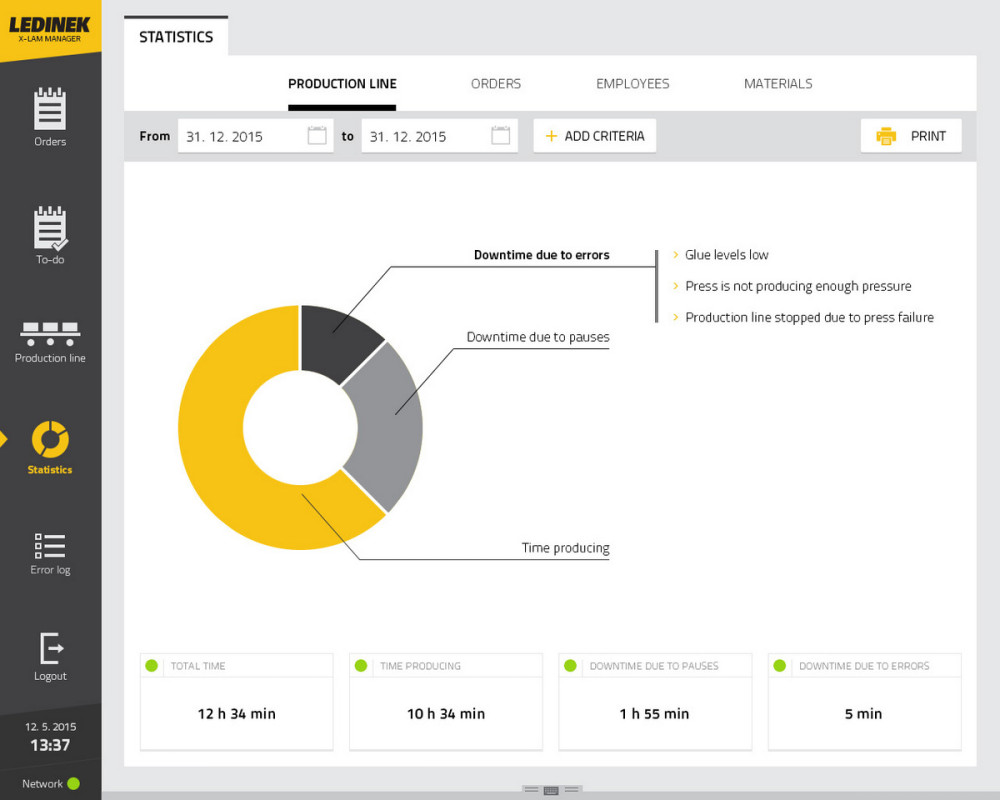Select the Statistics donut icon
Viewport: 1000px width, 800px height.
[50, 439]
